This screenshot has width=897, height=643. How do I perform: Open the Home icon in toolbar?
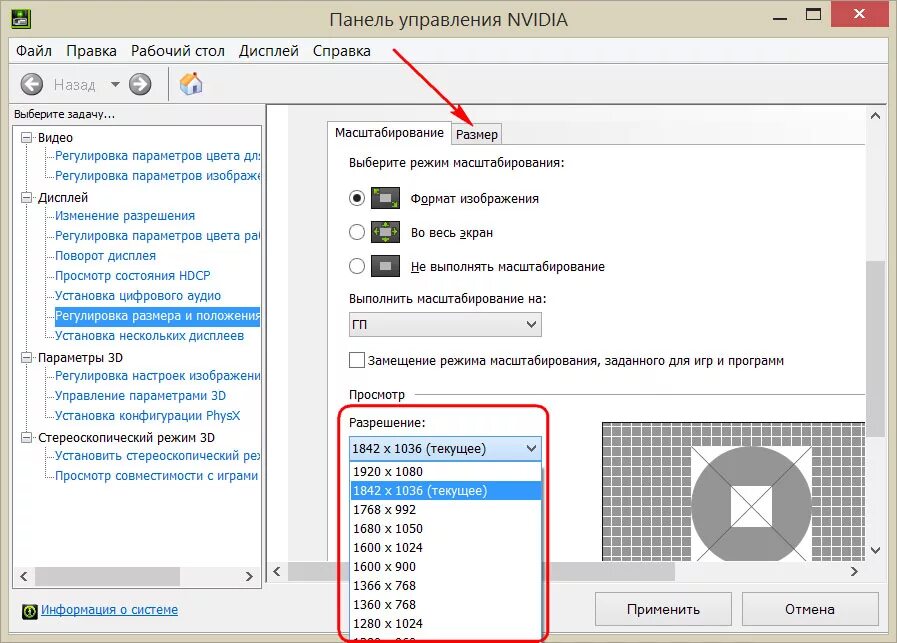pos(191,84)
